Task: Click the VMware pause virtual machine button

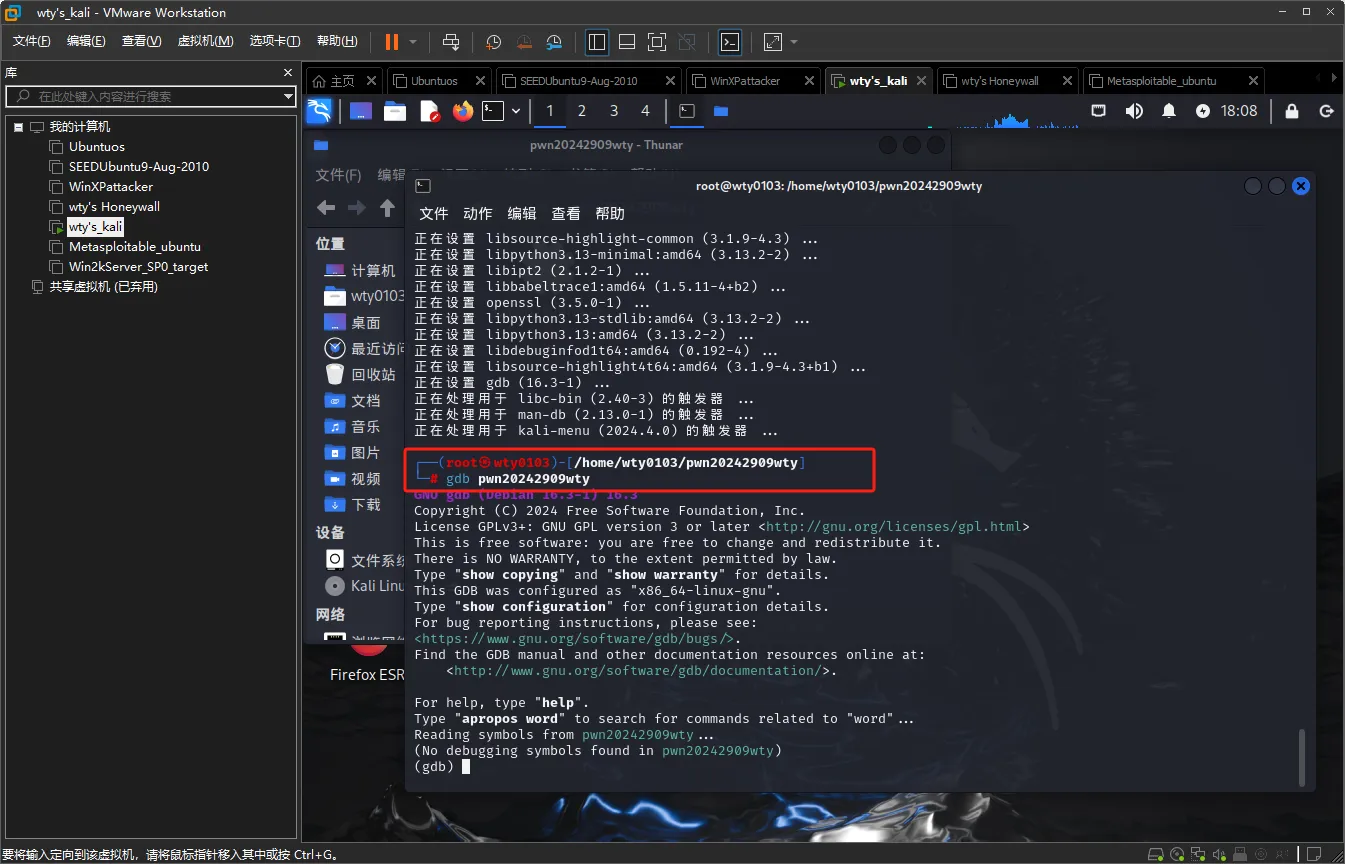Action: point(391,42)
